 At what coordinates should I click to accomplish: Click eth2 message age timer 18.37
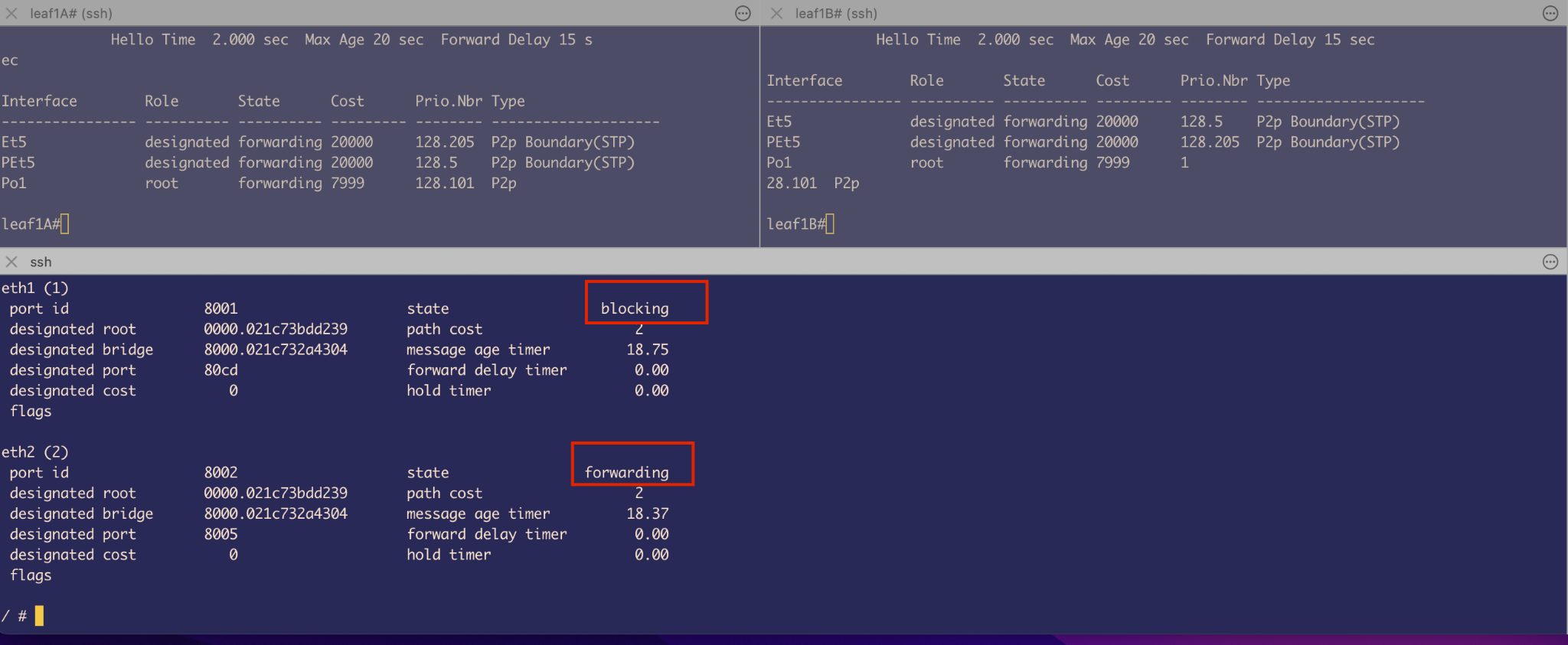648,513
